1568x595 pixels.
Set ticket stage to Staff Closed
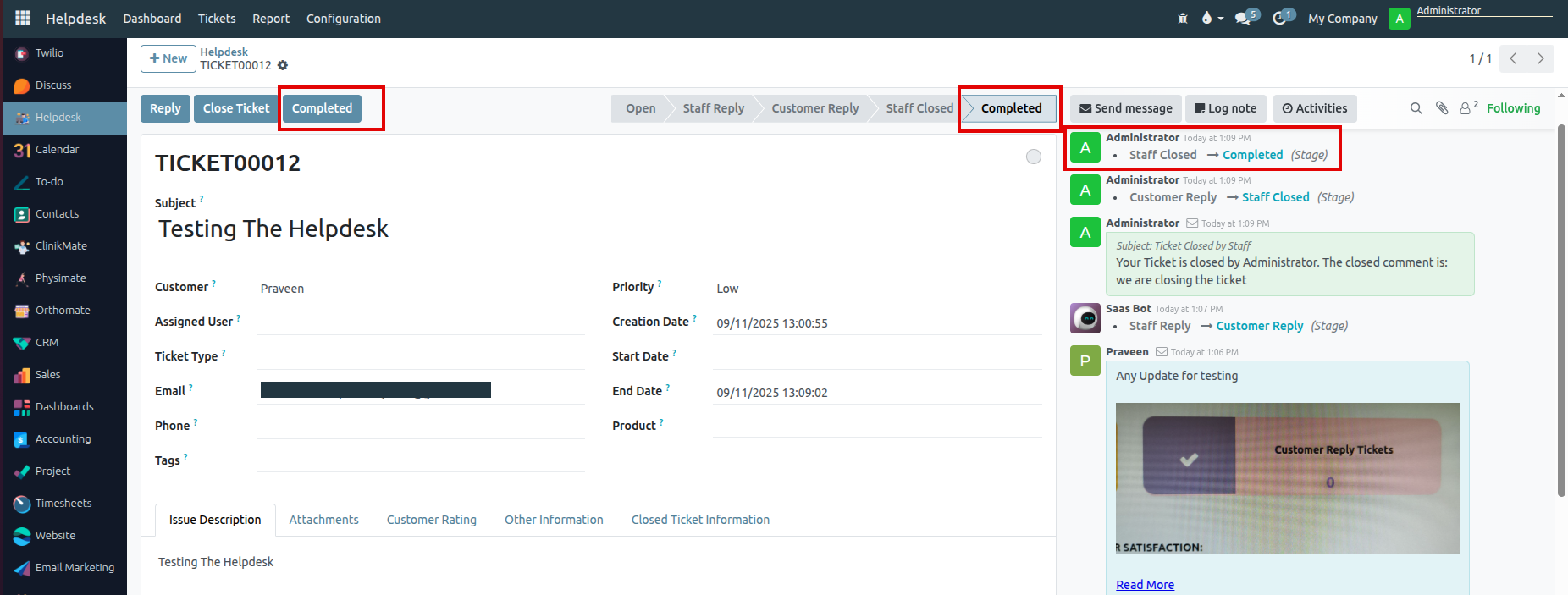pyautogui.click(x=919, y=108)
